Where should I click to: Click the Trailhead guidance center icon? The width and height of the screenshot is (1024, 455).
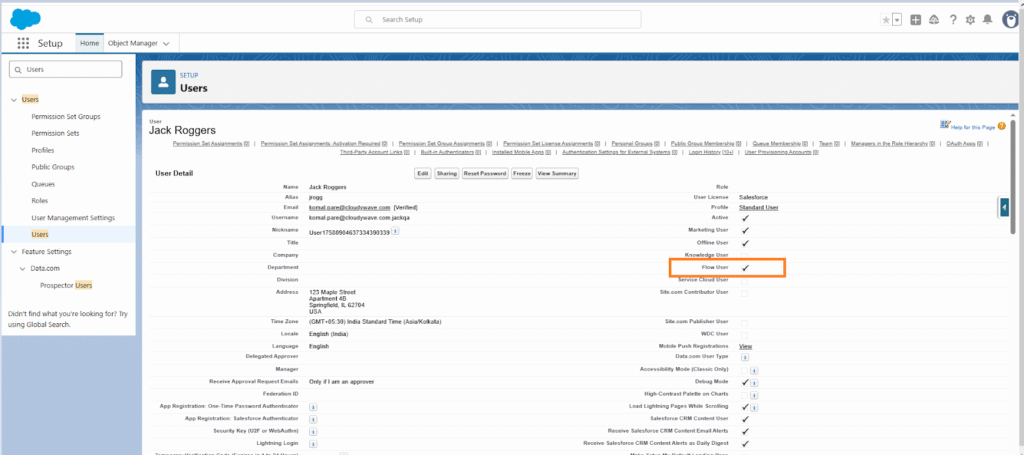(934, 19)
